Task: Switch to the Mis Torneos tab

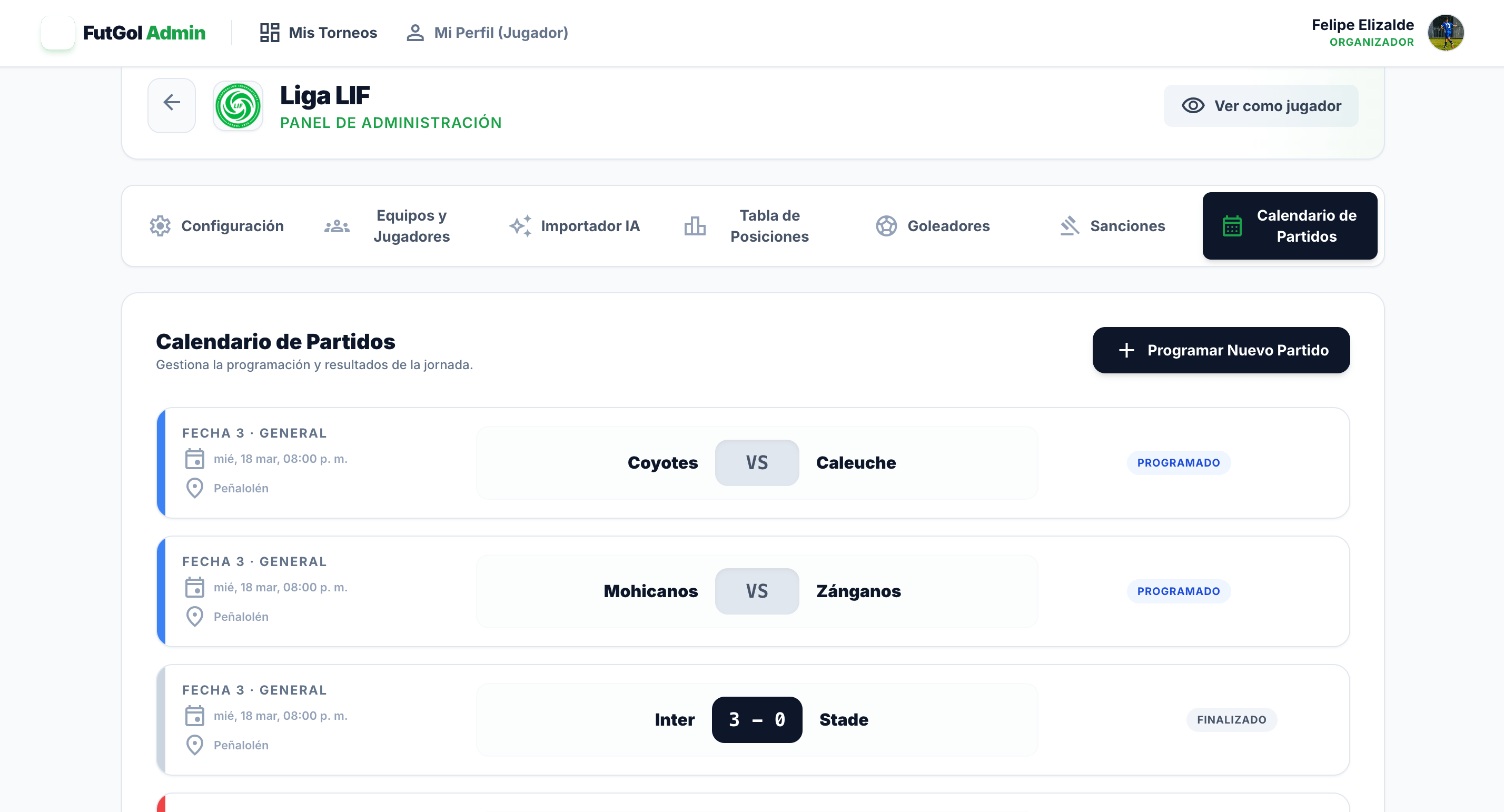Action: coord(318,33)
